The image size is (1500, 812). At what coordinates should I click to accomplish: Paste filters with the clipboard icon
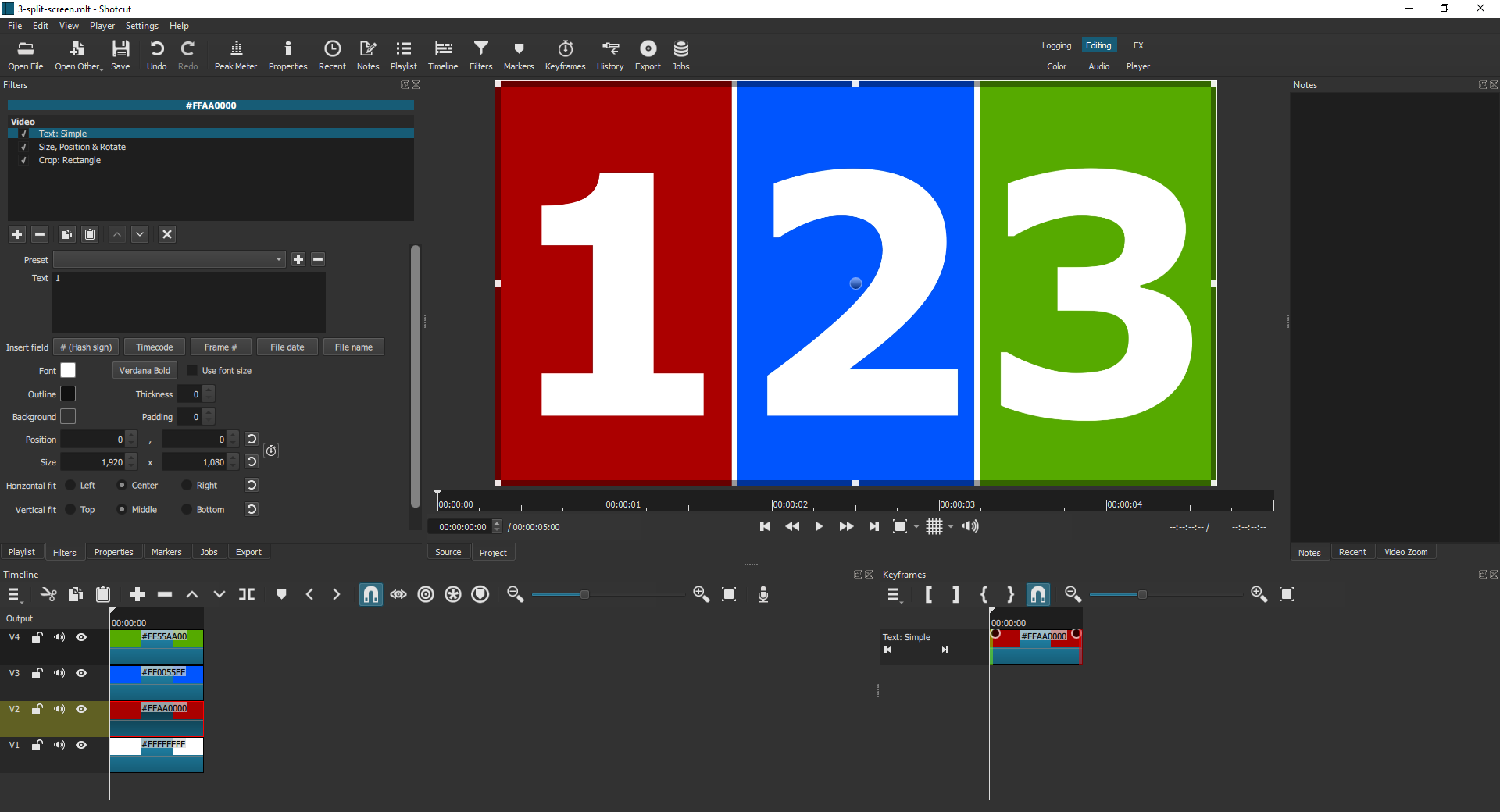[90, 234]
